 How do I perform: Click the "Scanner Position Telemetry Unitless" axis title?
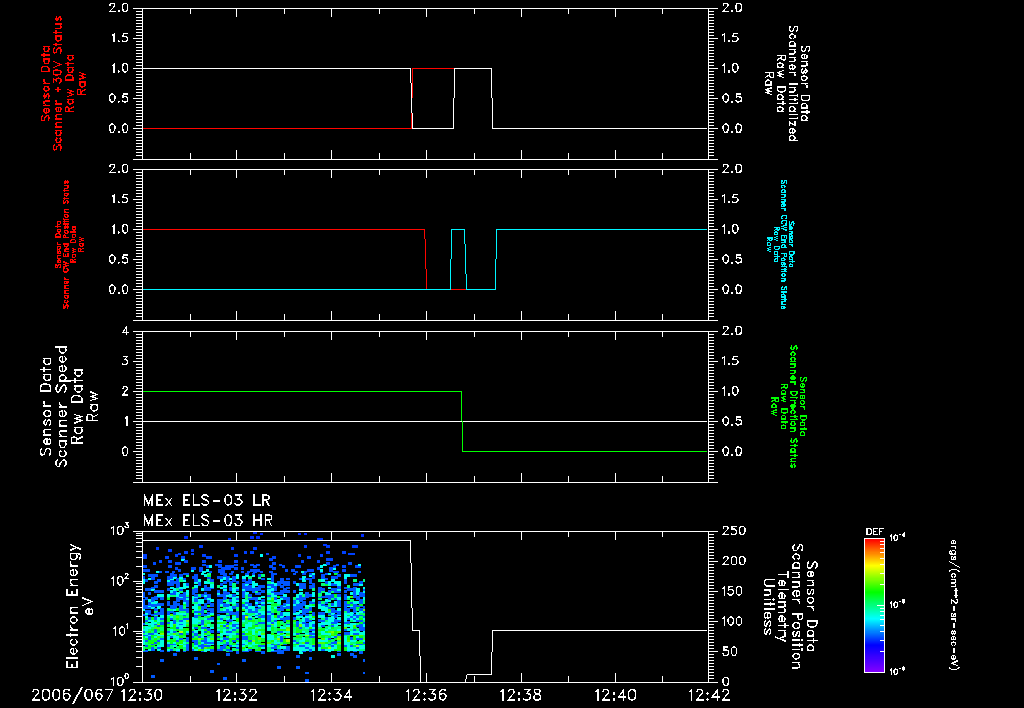click(789, 606)
